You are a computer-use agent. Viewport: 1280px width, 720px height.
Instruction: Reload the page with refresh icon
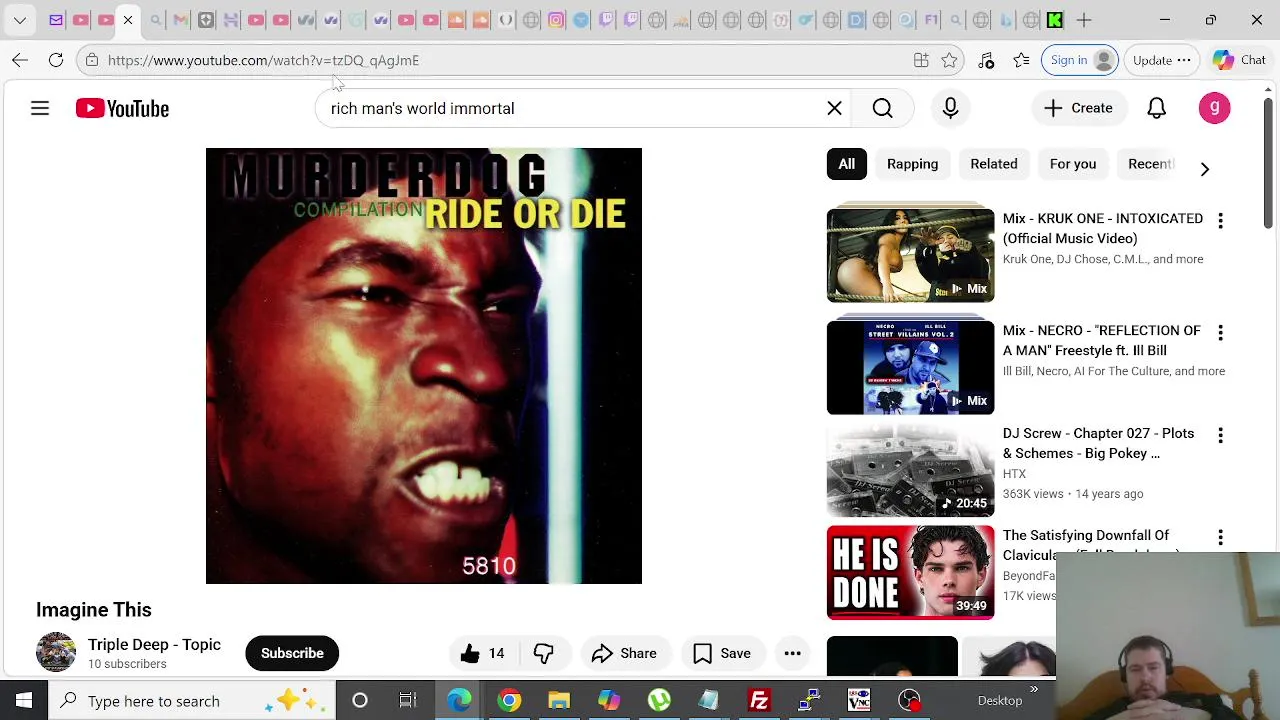tap(56, 60)
